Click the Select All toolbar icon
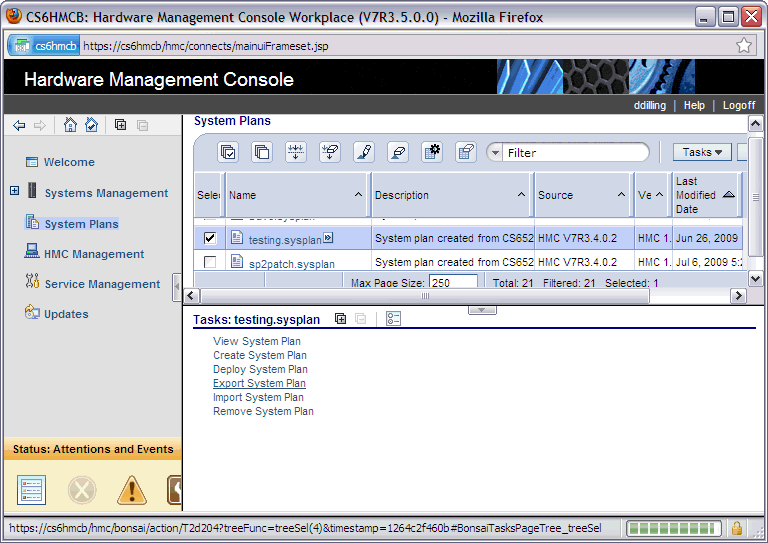The image size is (768, 543). pyautogui.click(x=228, y=152)
